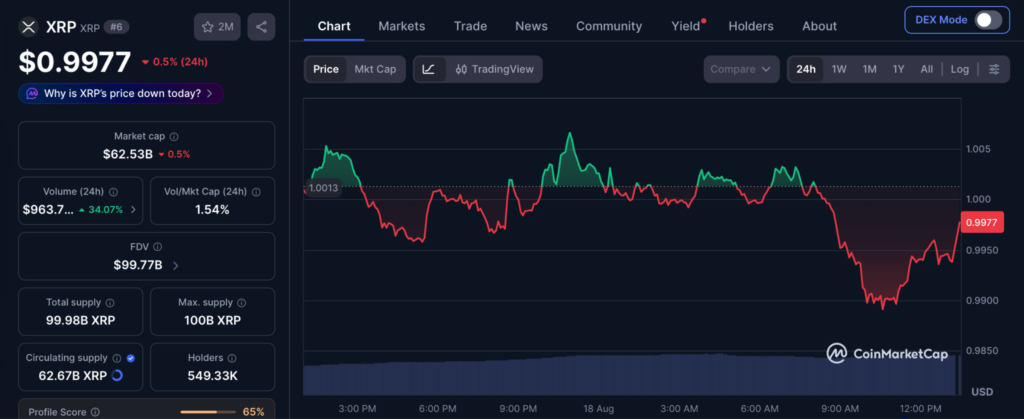The image size is (1024, 419).
Task: Click the 99.98B XRP total supply value
Action: 81,320
